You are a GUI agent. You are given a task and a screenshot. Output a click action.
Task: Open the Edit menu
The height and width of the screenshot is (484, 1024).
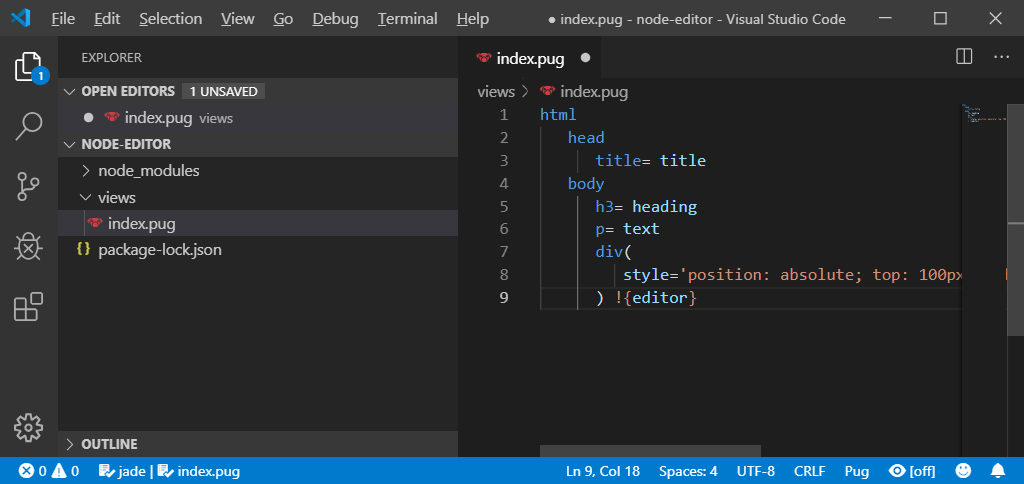click(x=107, y=19)
